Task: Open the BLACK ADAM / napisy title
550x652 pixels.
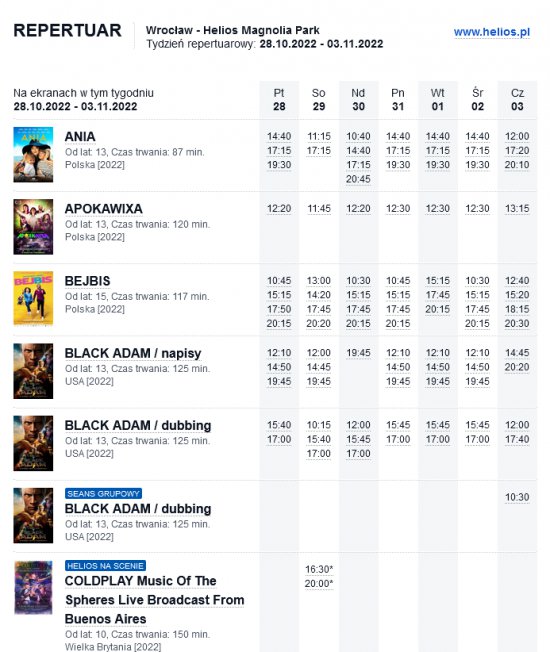Action: 133,353
